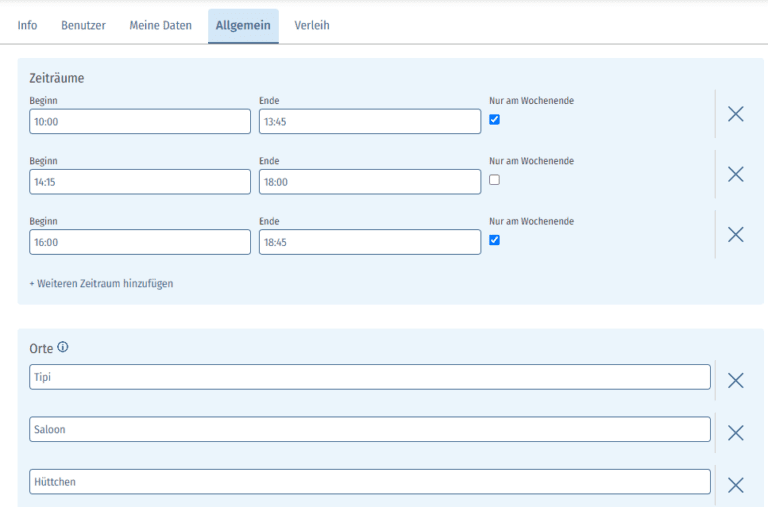Image resolution: width=768 pixels, height=507 pixels.
Task: Show the info icon next to Orte
Action: pos(63,348)
